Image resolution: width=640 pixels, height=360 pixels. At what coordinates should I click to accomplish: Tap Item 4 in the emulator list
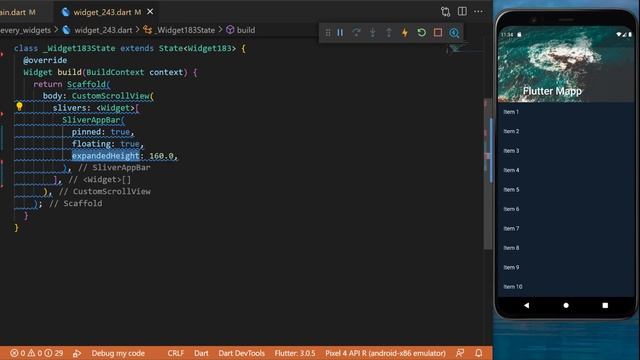pyautogui.click(x=566, y=170)
